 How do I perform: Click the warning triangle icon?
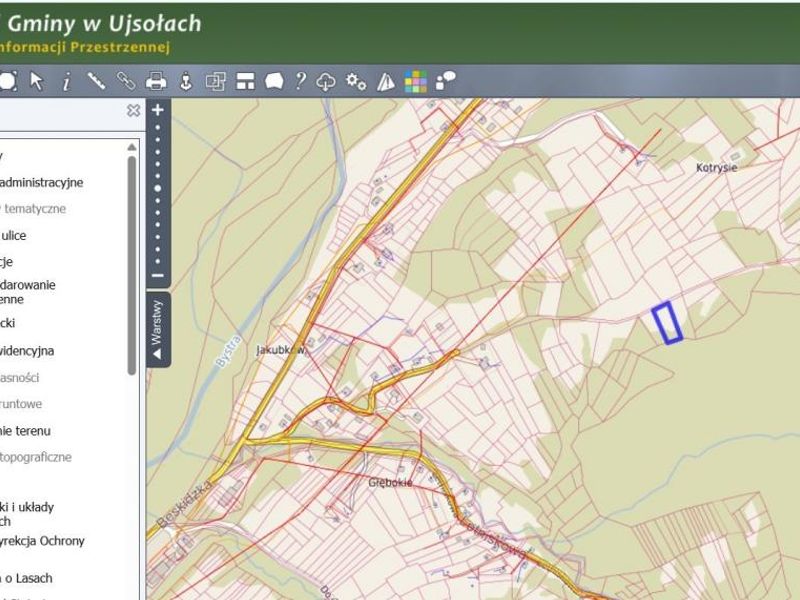pyautogui.click(x=386, y=82)
